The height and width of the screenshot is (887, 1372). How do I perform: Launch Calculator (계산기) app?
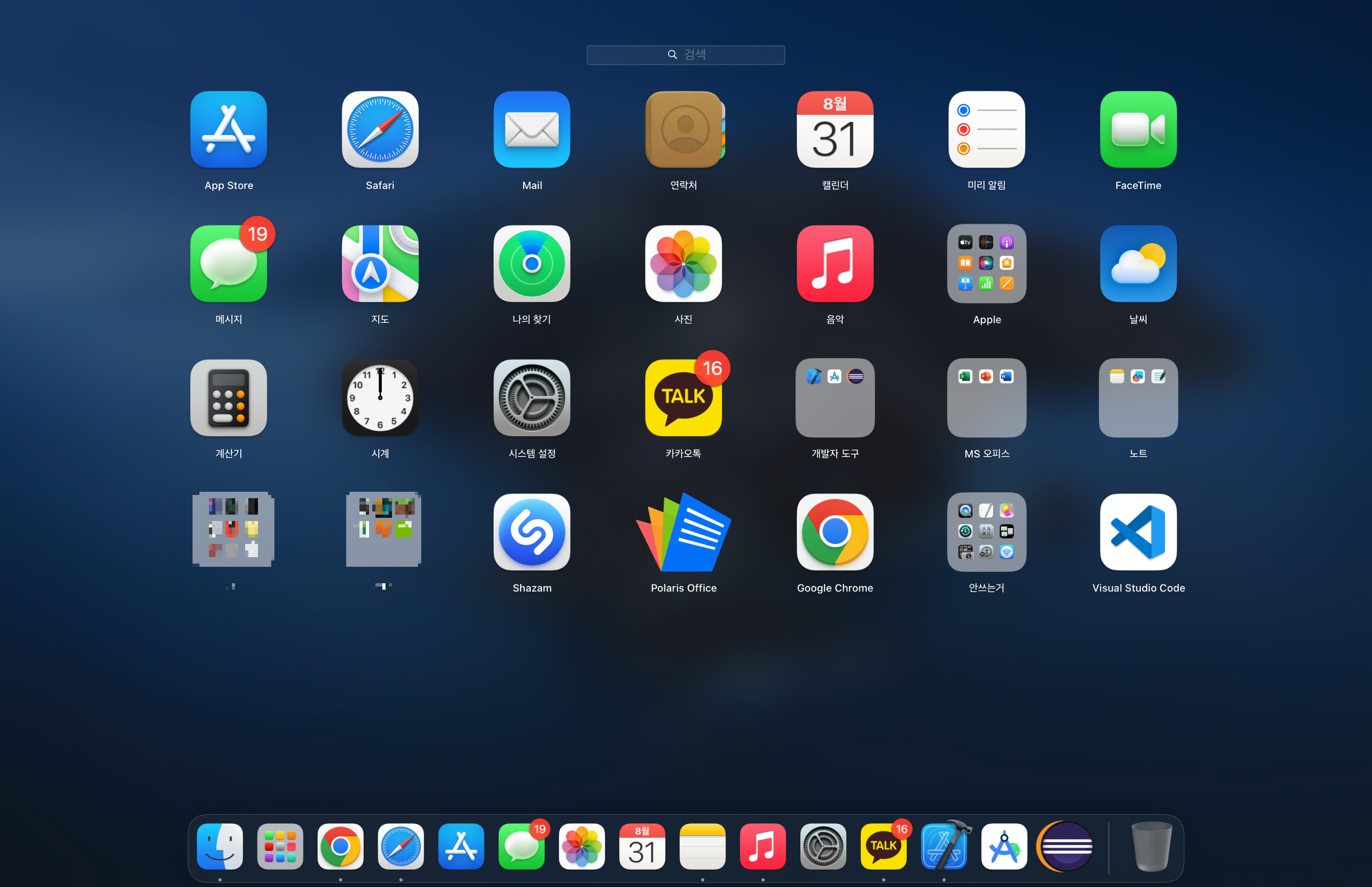pos(229,398)
